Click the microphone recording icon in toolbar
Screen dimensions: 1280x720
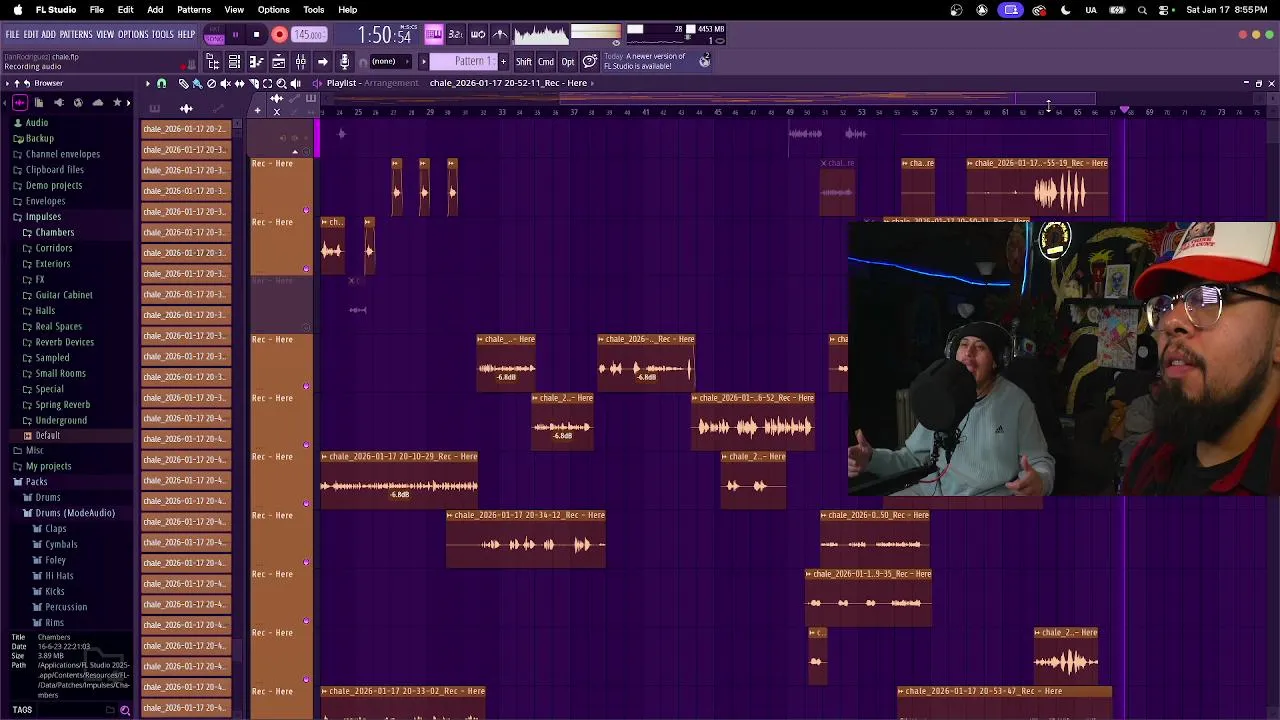pyautogui.click(x=344, y=62)
